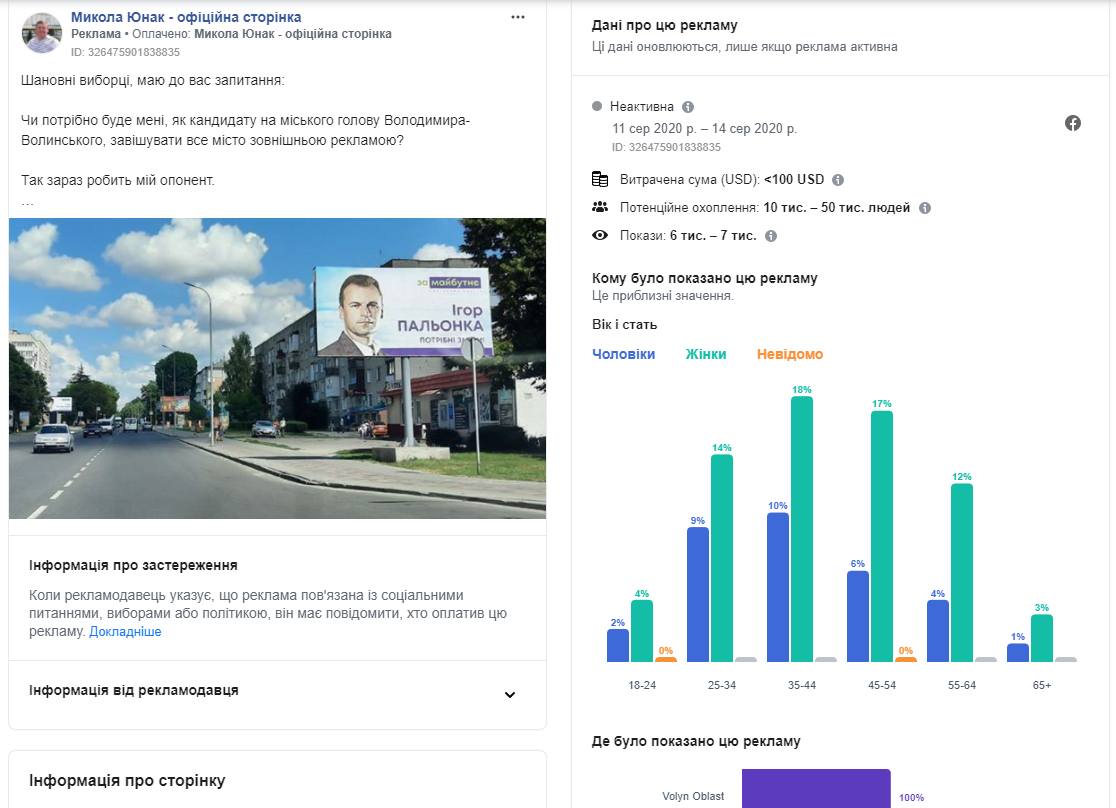Click info icon next to Неактивна status
The width and height of the screenshot is (1116, 808).
tap(688, 107)
